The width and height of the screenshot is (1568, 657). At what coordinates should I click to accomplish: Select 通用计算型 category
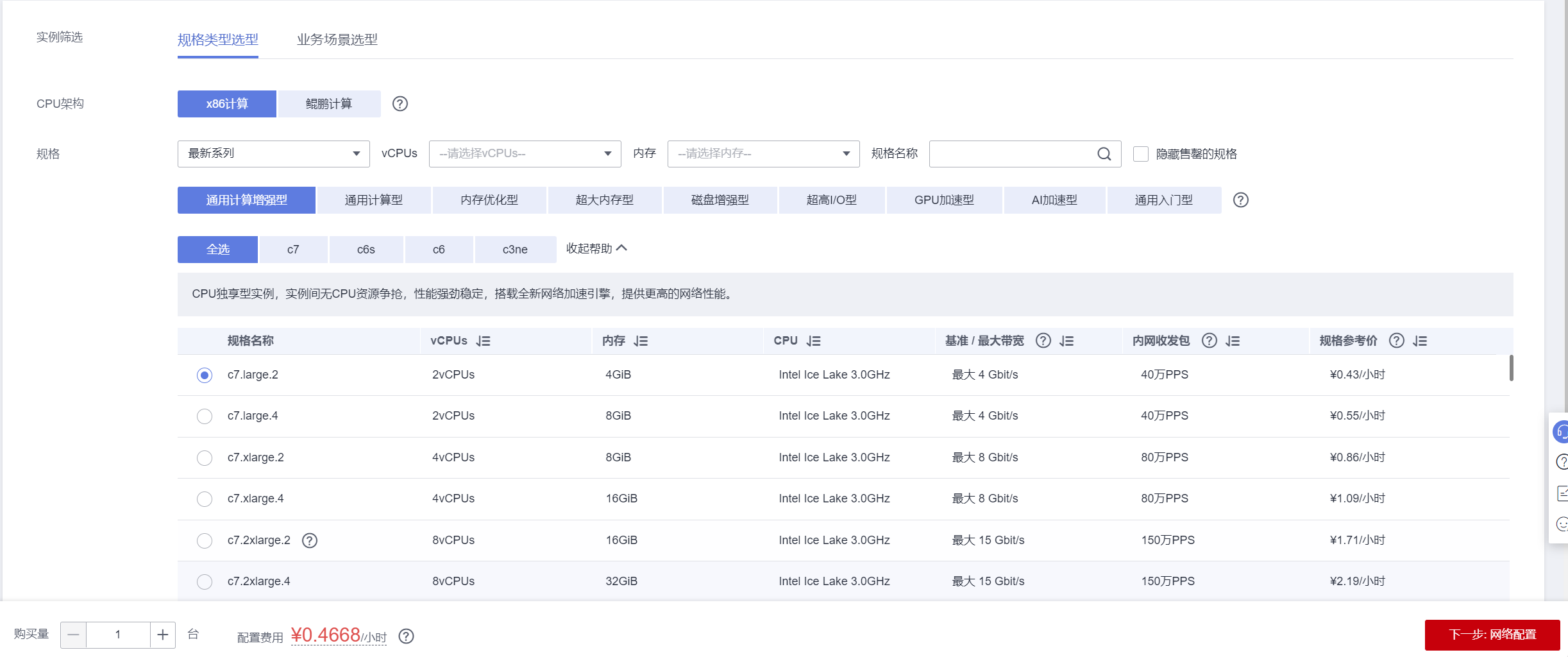(x=374, y=200)
